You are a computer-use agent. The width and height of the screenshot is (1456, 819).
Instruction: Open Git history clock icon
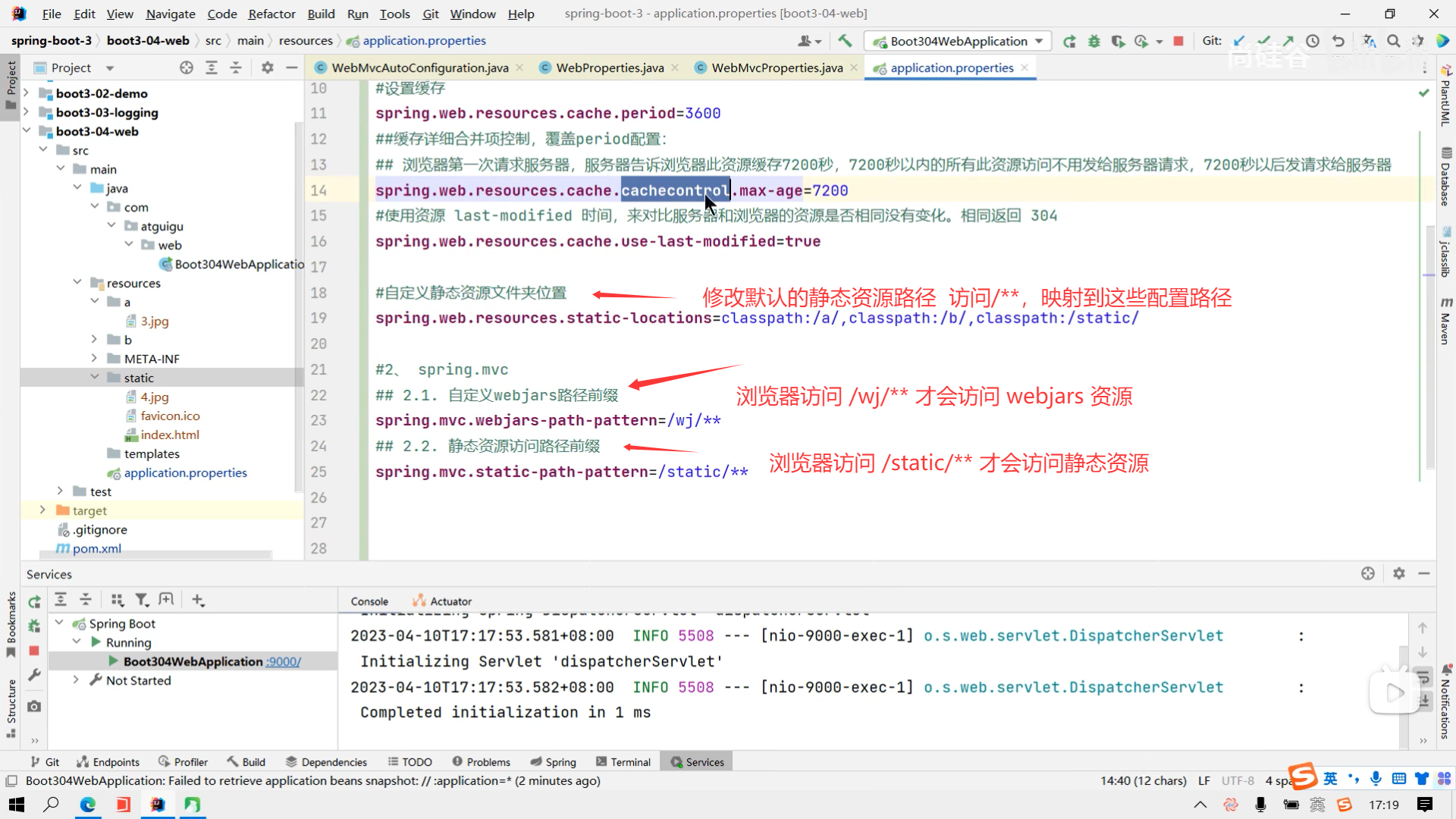tap(1313, 41)
